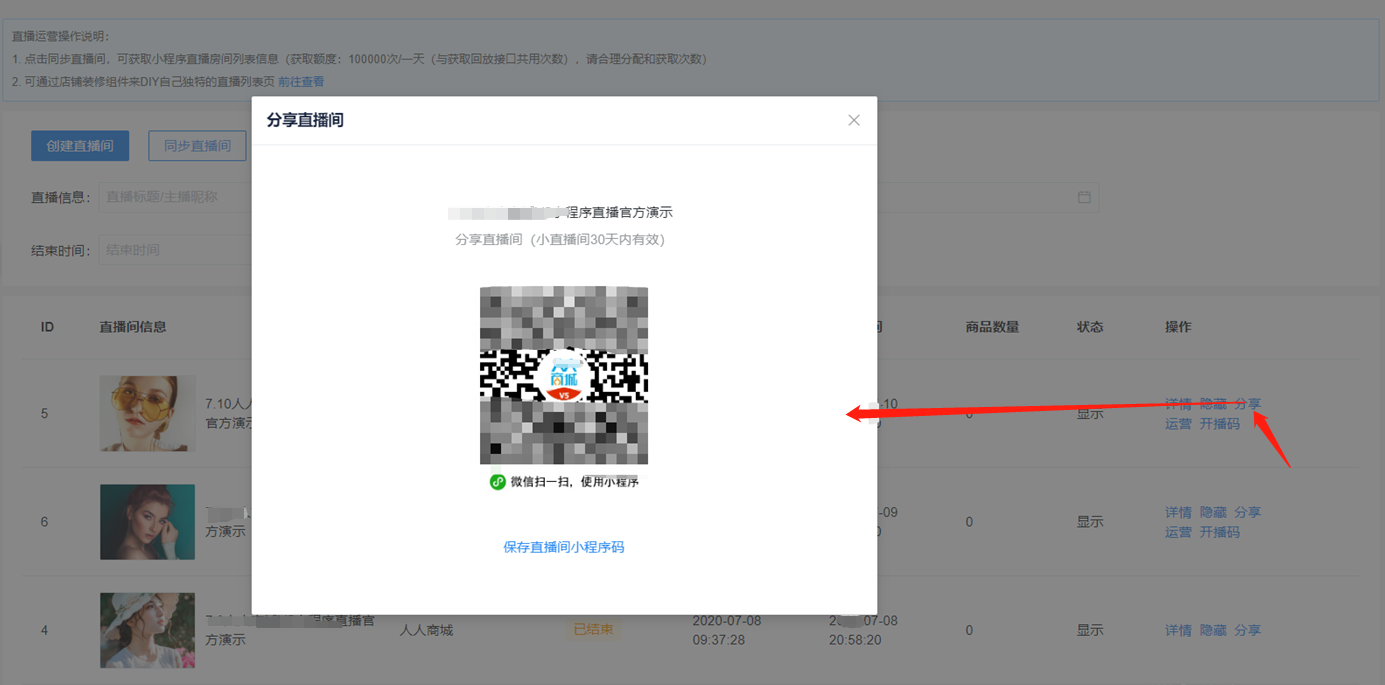Screen dimensions: 1385x685
Task: Click 分享 for live room ID 6
Action: [x=1247, y=512]
